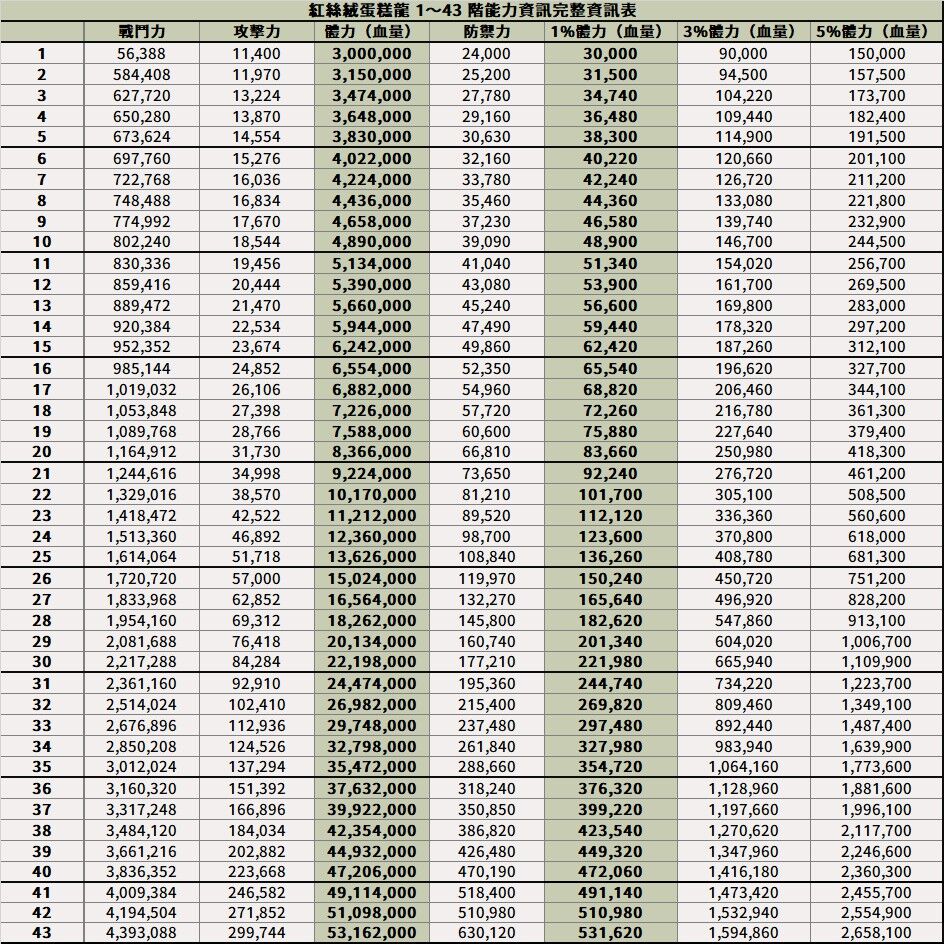This screenshot has height=944, width=944.
Task: Select cell value 3,317,248
Action: click(x=141, y=810)
